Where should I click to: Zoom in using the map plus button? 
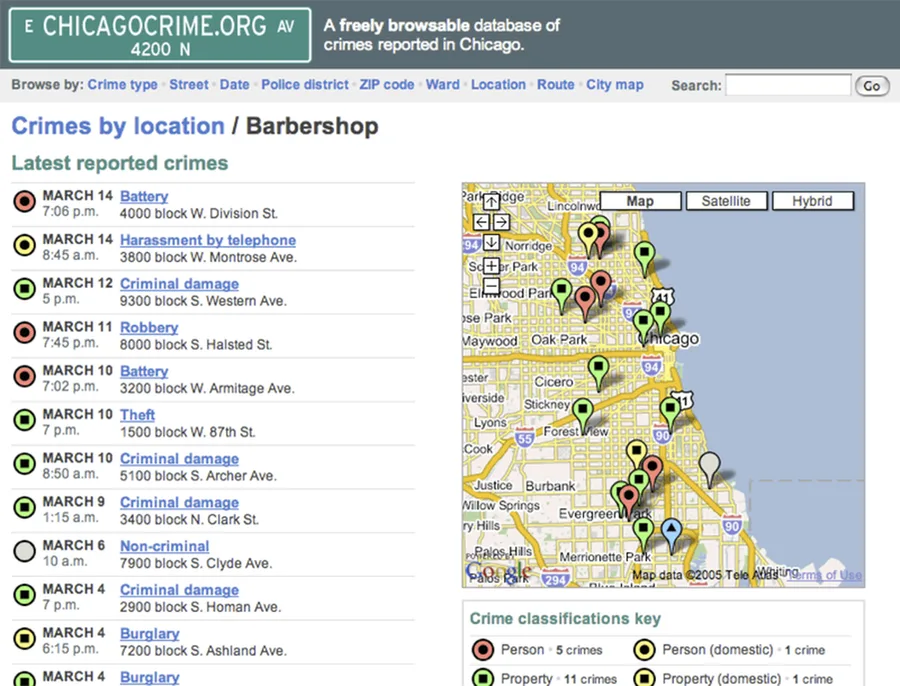pyautogui.click(x=491, y=265)
